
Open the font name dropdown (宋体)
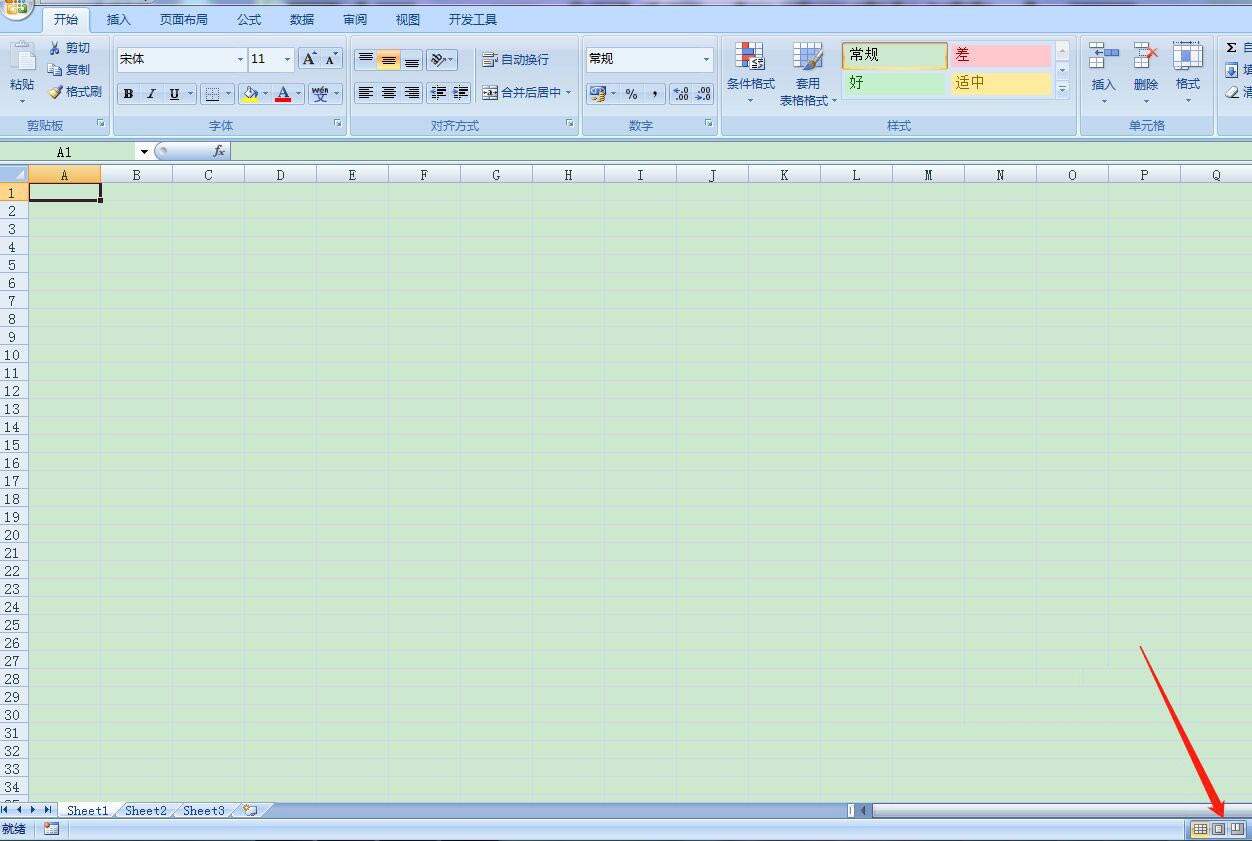point(240,60)
